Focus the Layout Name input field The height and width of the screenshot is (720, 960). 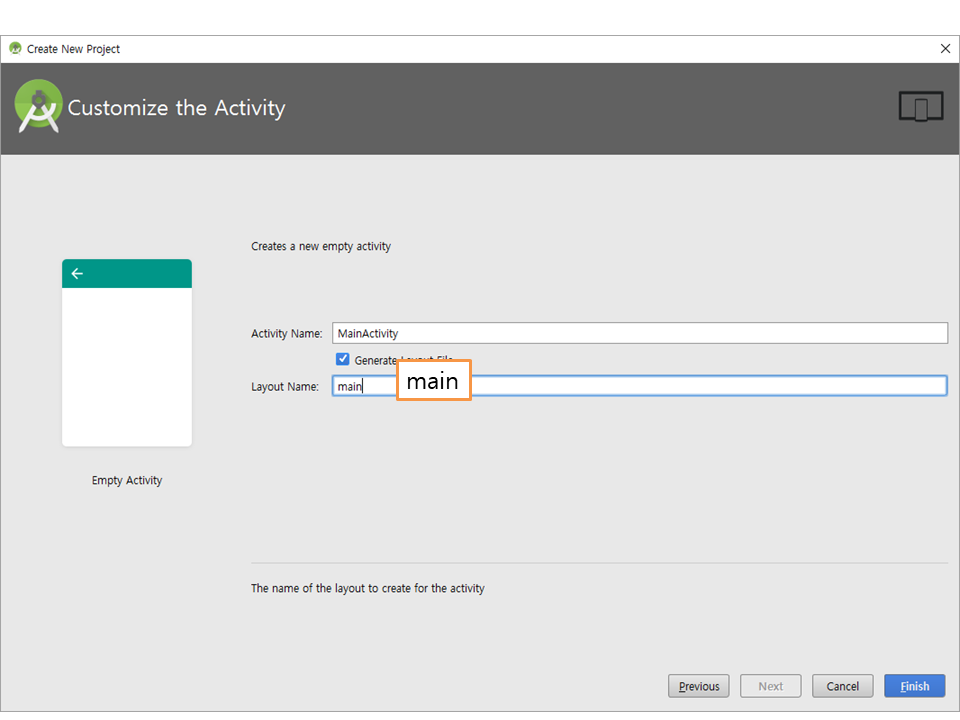[700, 386]
